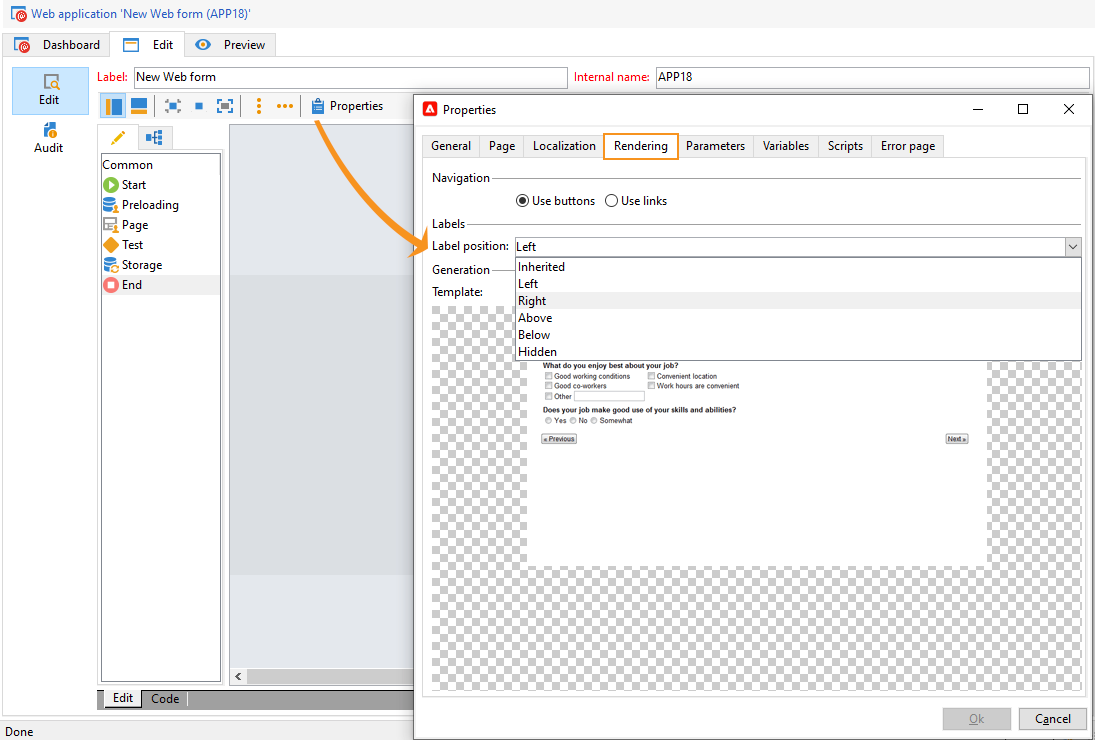Select the Preloading activity

(x=149, y=205)
